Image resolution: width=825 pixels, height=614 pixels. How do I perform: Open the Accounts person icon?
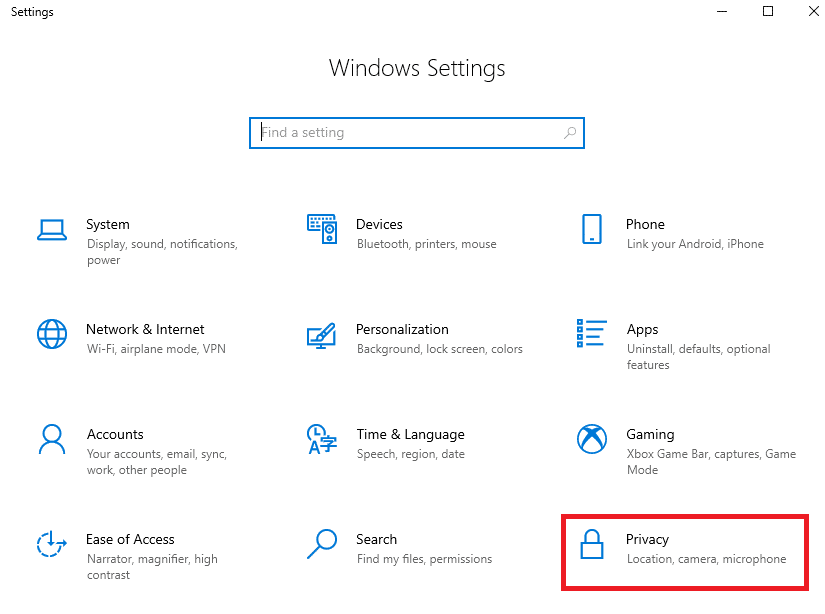52,439
